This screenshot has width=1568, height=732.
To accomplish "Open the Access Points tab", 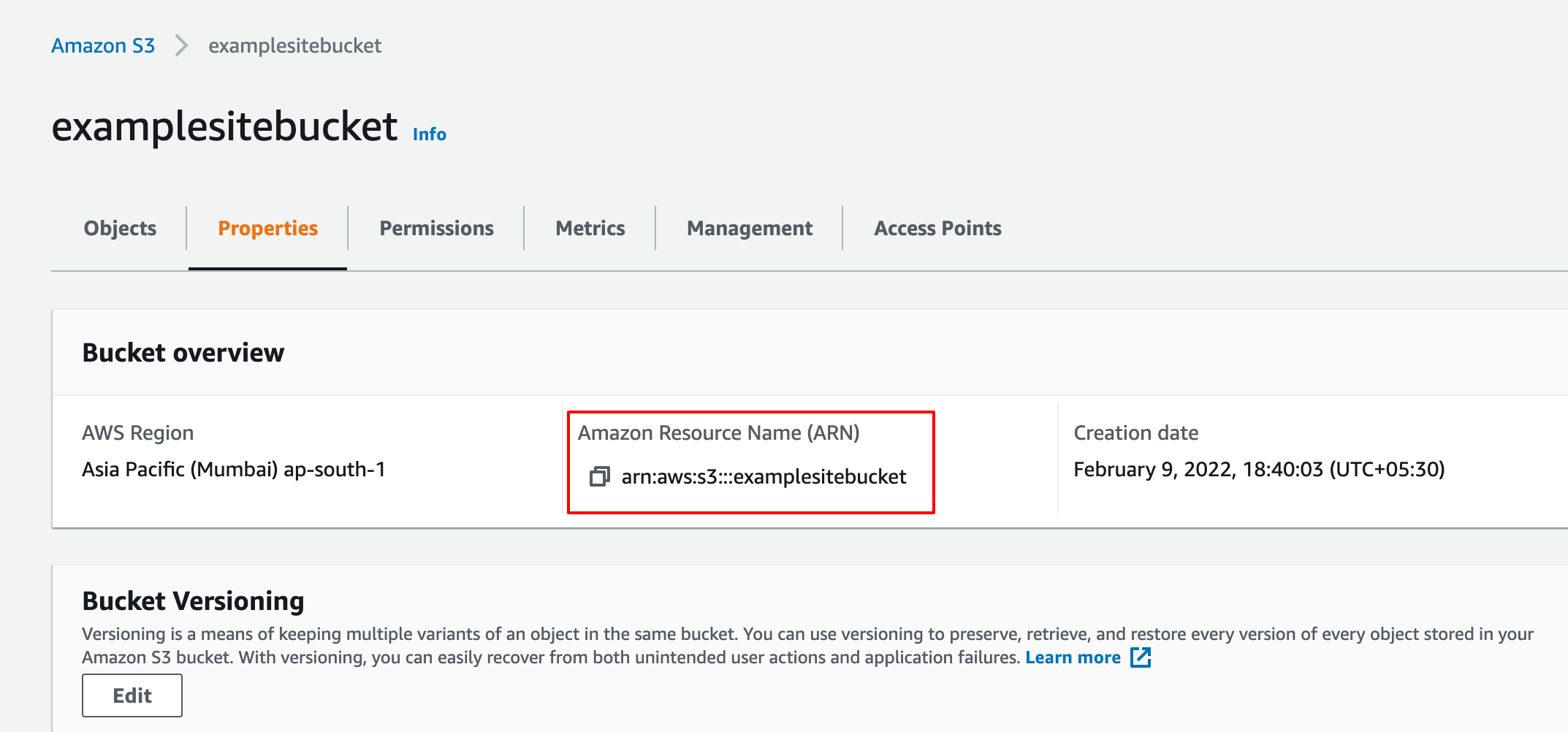I will point(937,229).
